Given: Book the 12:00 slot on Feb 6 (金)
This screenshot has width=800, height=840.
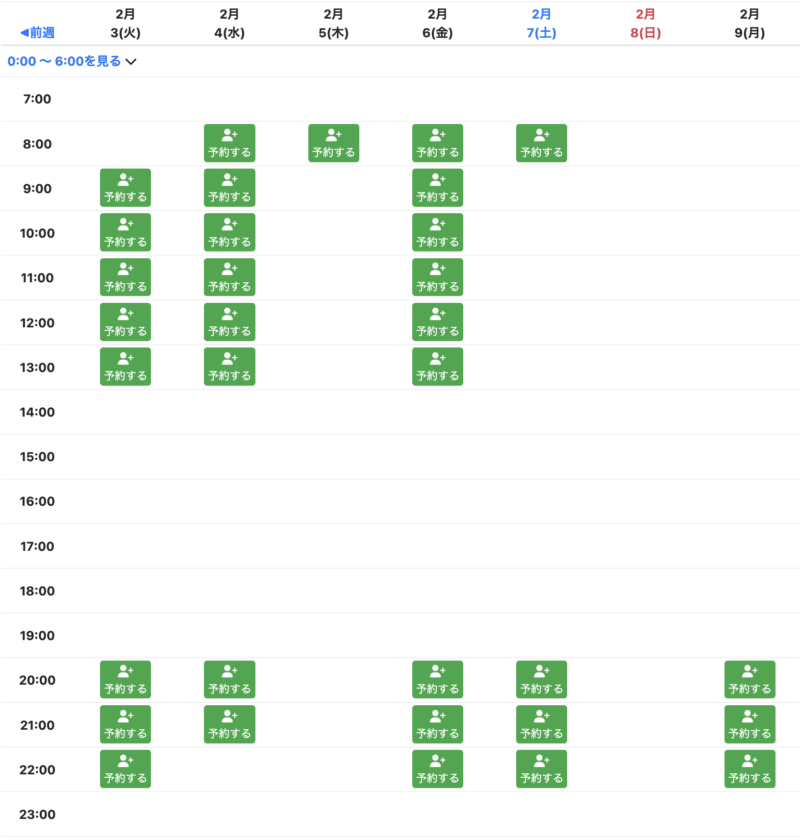Looking at the screenshot, I should click(x=437, y=322).
